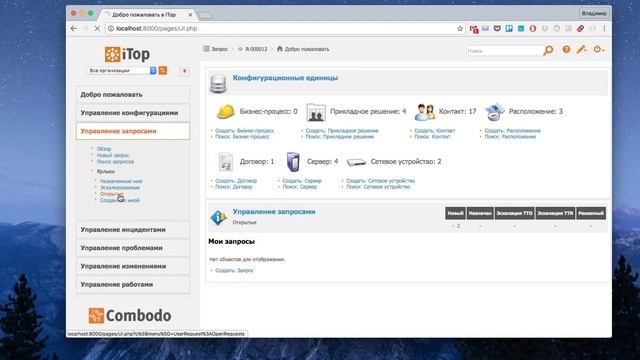Viewport: 640px width, 360px height.
Task: Open Новый запрос in the sidebar
Action: click(x=113, y=155)
